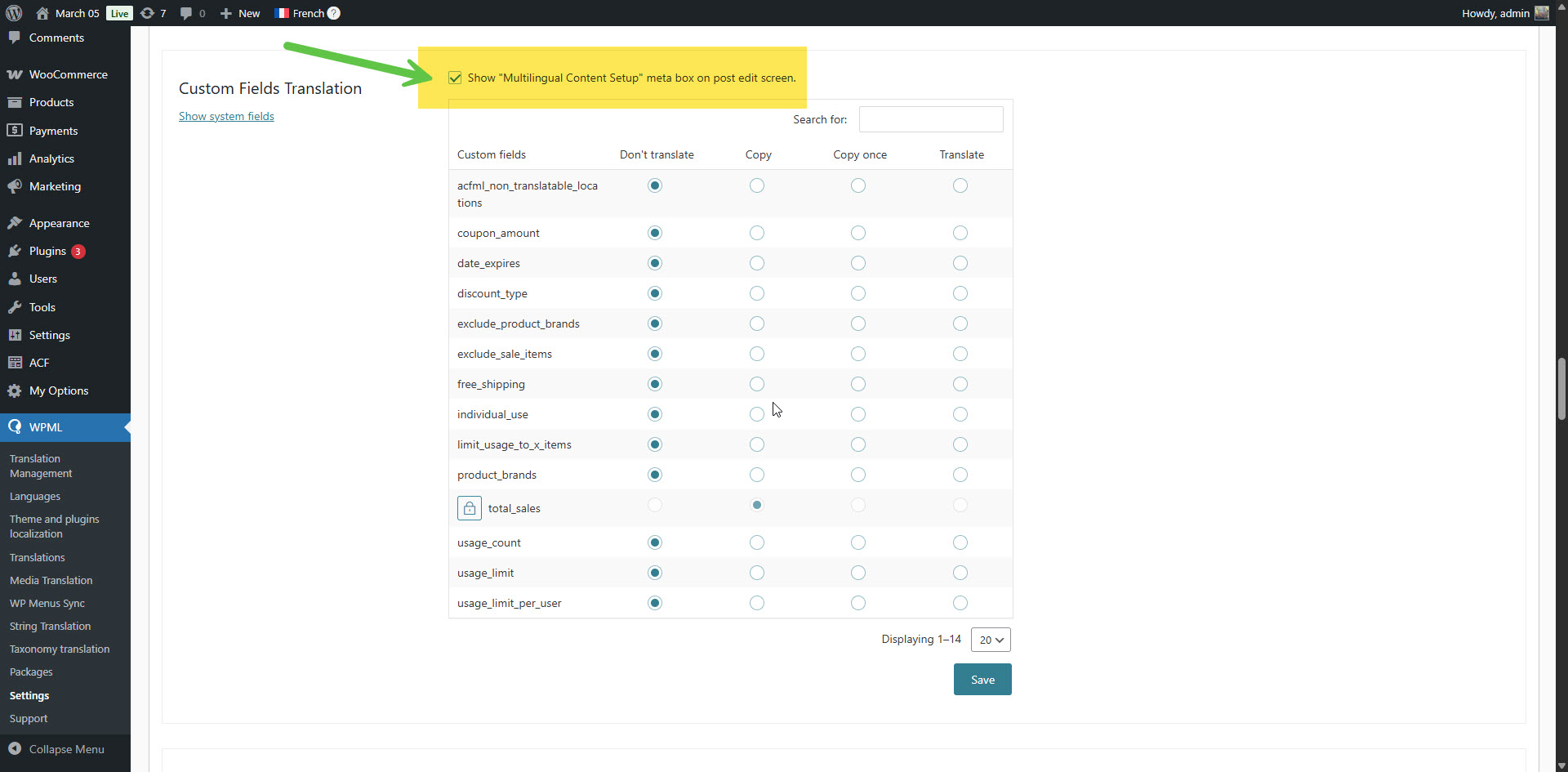Click the Save button
This screenshot has width=1568, height=772.
pyautogui.click(x=982, y=680)
